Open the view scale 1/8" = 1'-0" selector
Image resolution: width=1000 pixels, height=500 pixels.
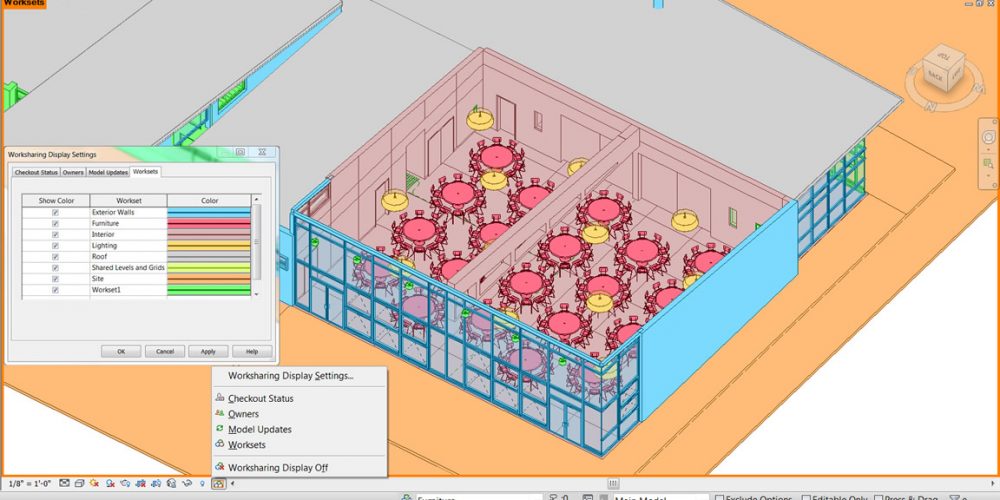[x=30, y=483]
